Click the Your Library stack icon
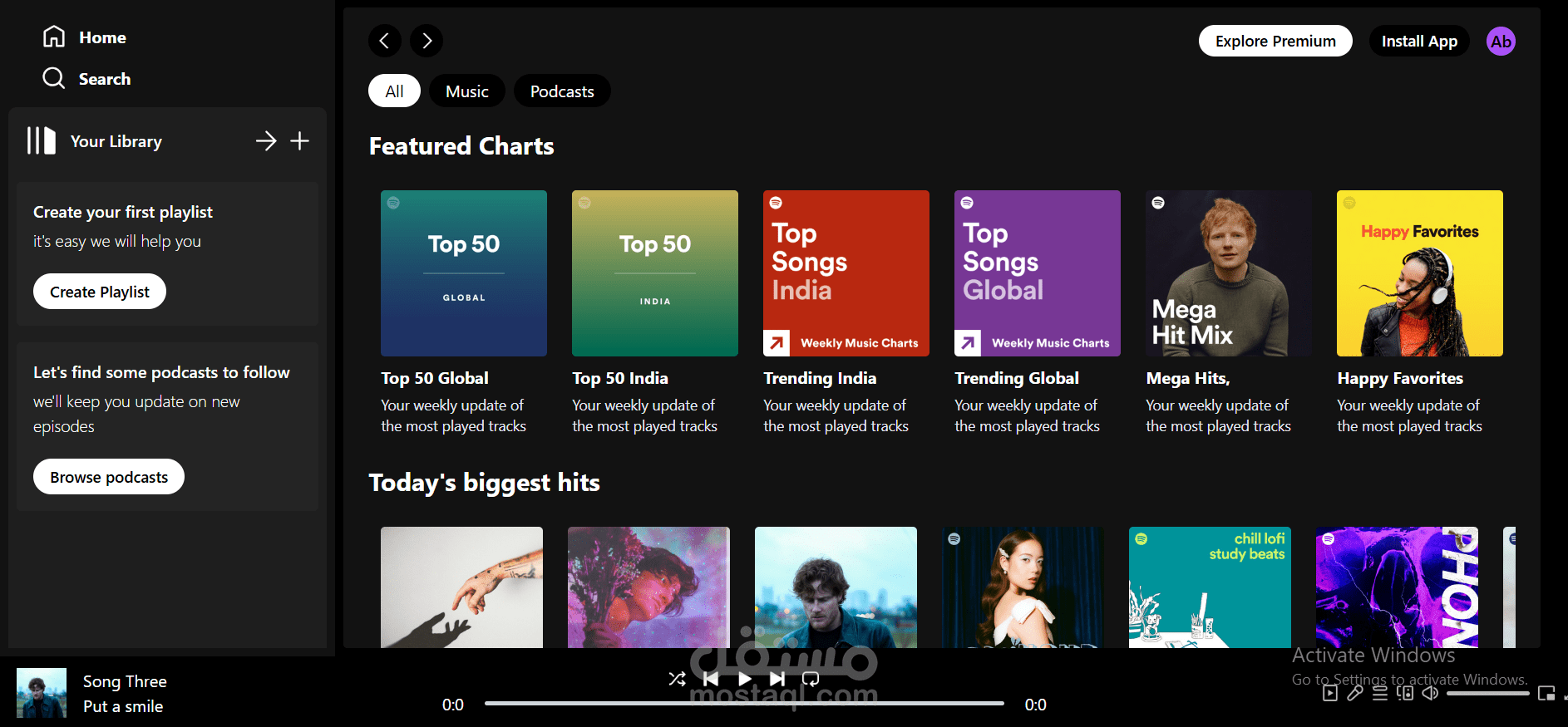The height and width of the screenshot is (727, 1568). pos(41,140)
